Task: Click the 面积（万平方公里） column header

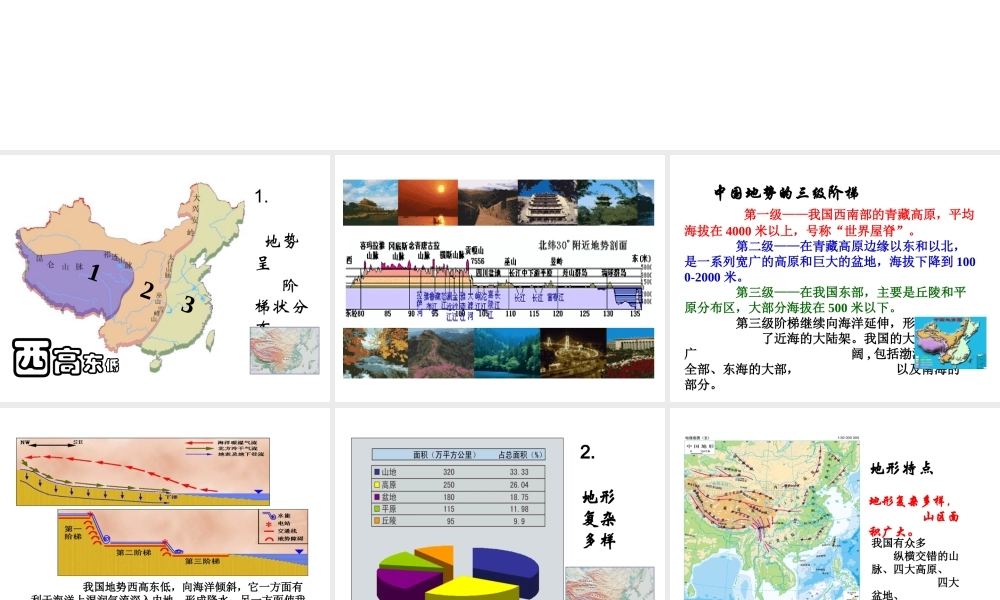Action: pos(445,455)
